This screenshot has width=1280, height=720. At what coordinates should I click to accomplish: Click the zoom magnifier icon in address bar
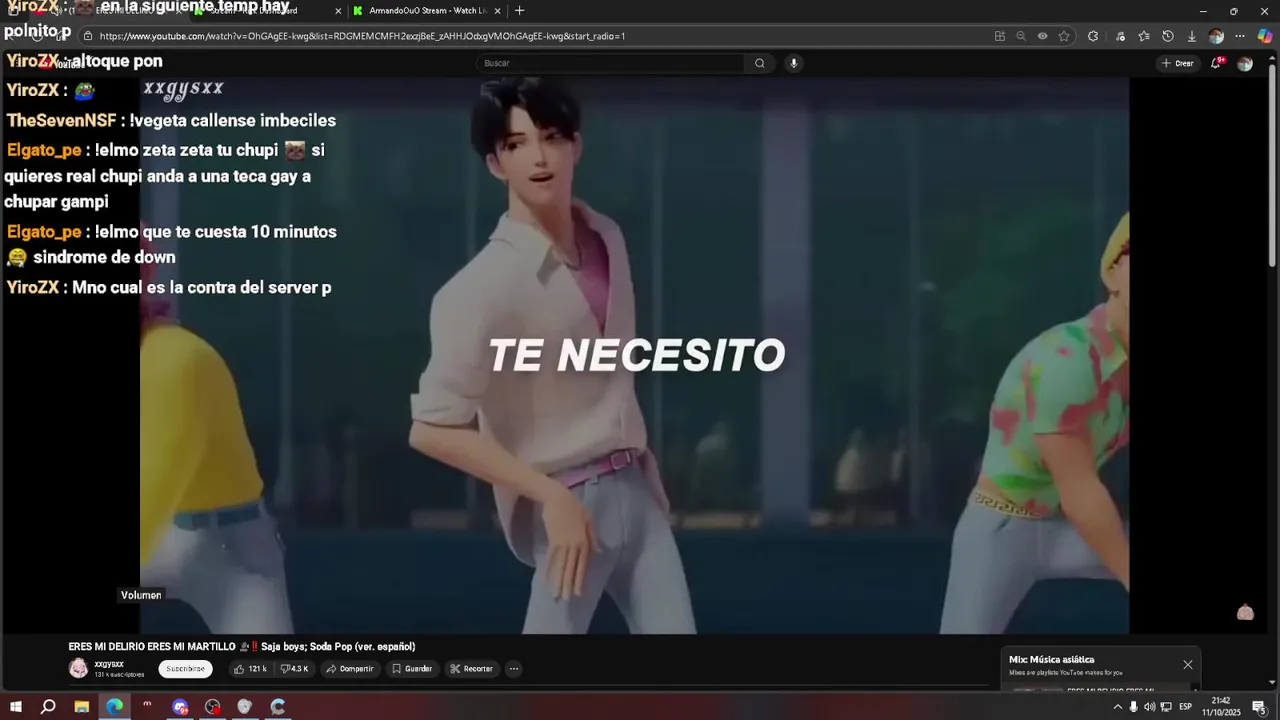[1021, 36]
